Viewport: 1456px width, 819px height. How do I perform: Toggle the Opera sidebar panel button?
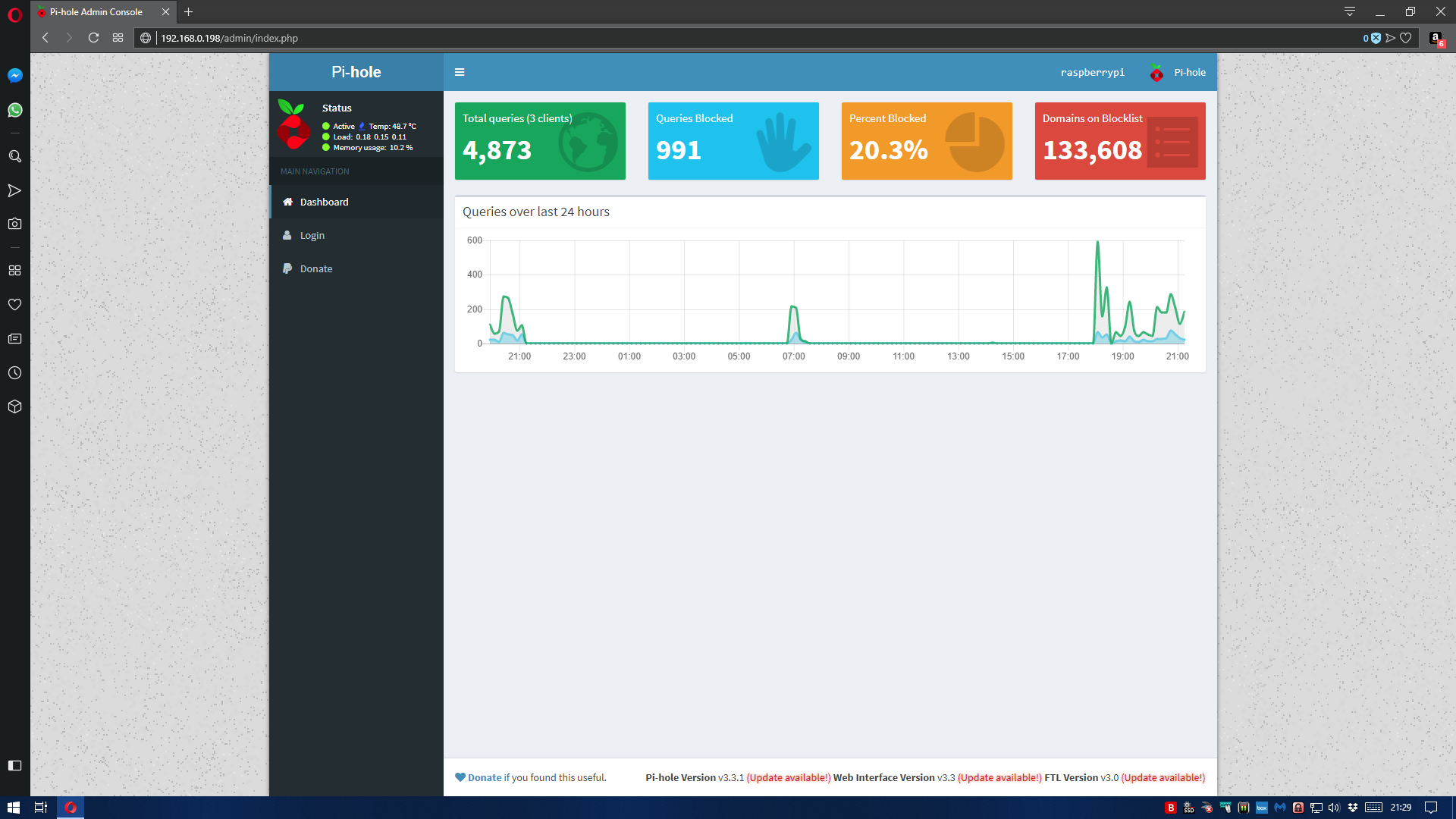(x=14, y=765)
